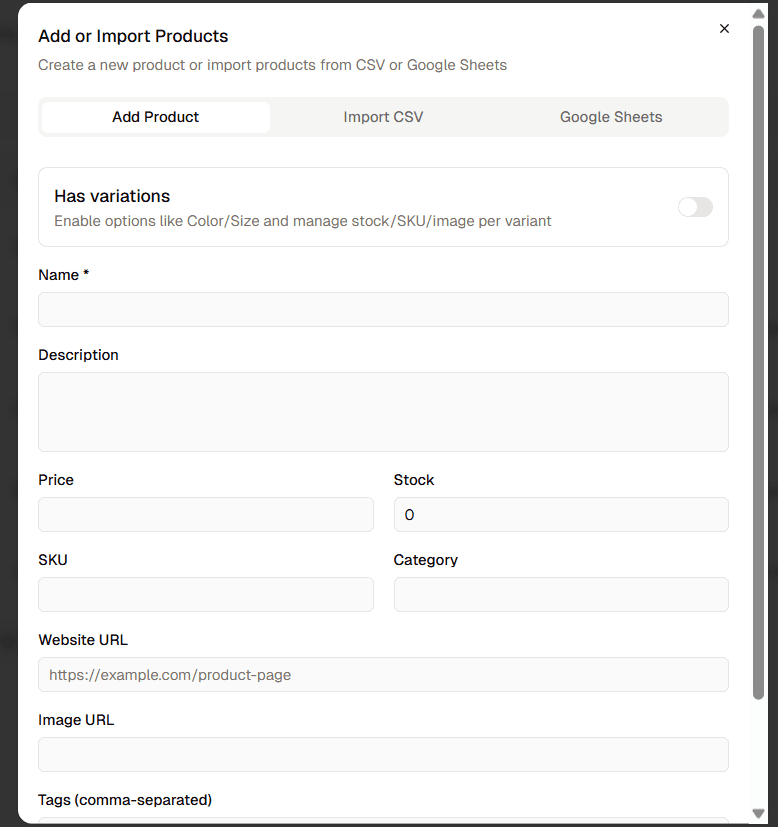Click the Category input field
Image resolution: width=778 pixels, height=827 pixels.
560,594
